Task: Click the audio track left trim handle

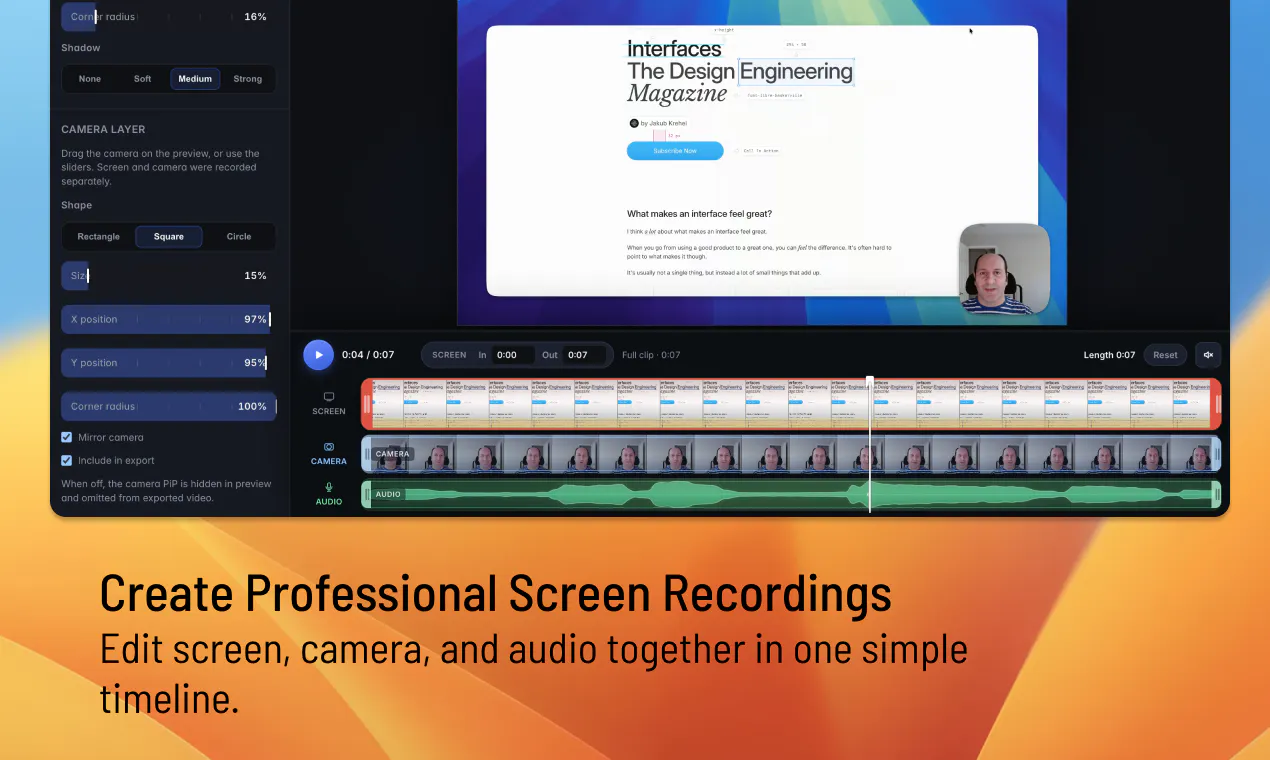Action: coord(367,494)
